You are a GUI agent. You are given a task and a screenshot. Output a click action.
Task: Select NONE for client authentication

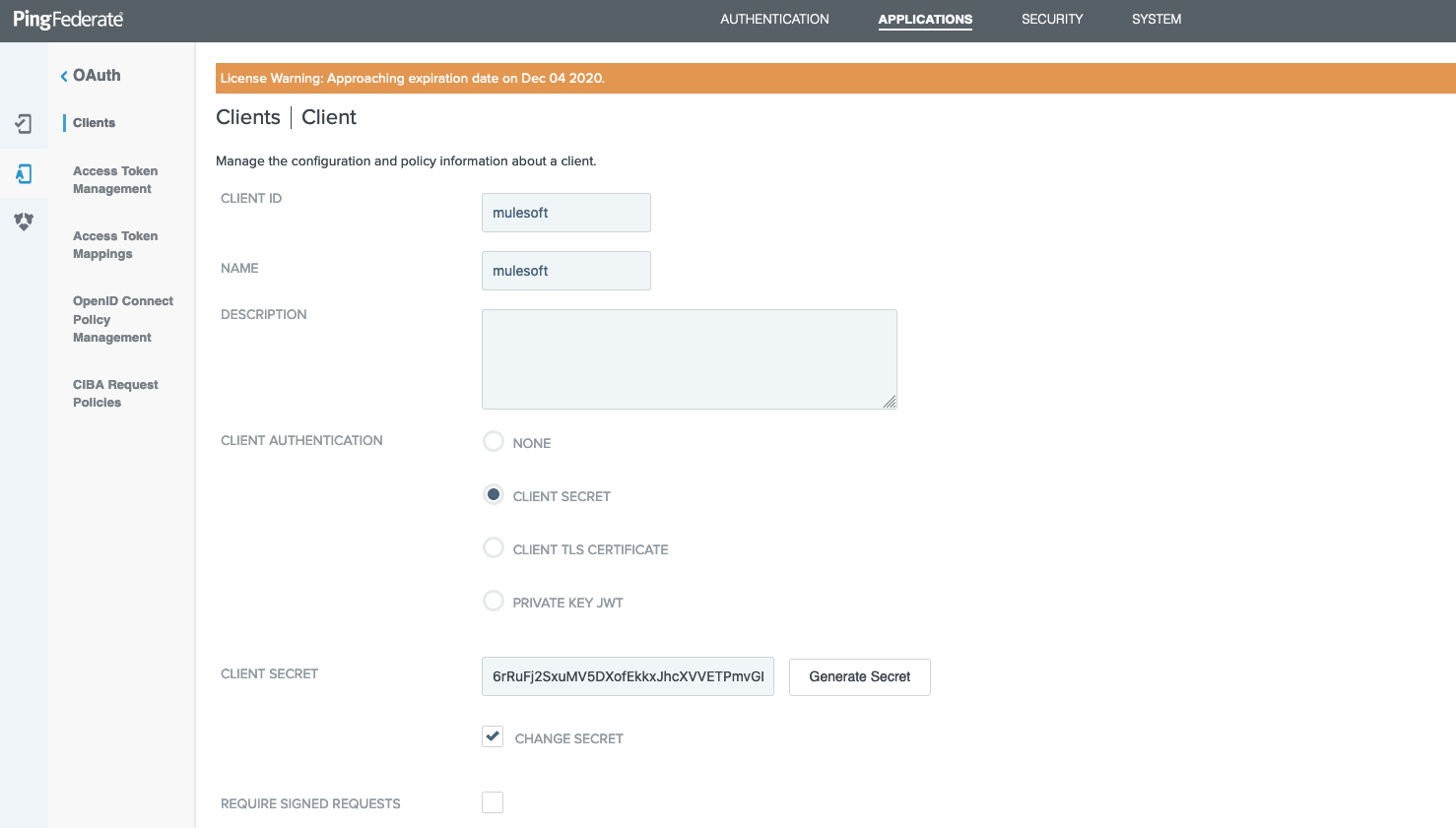494,442
